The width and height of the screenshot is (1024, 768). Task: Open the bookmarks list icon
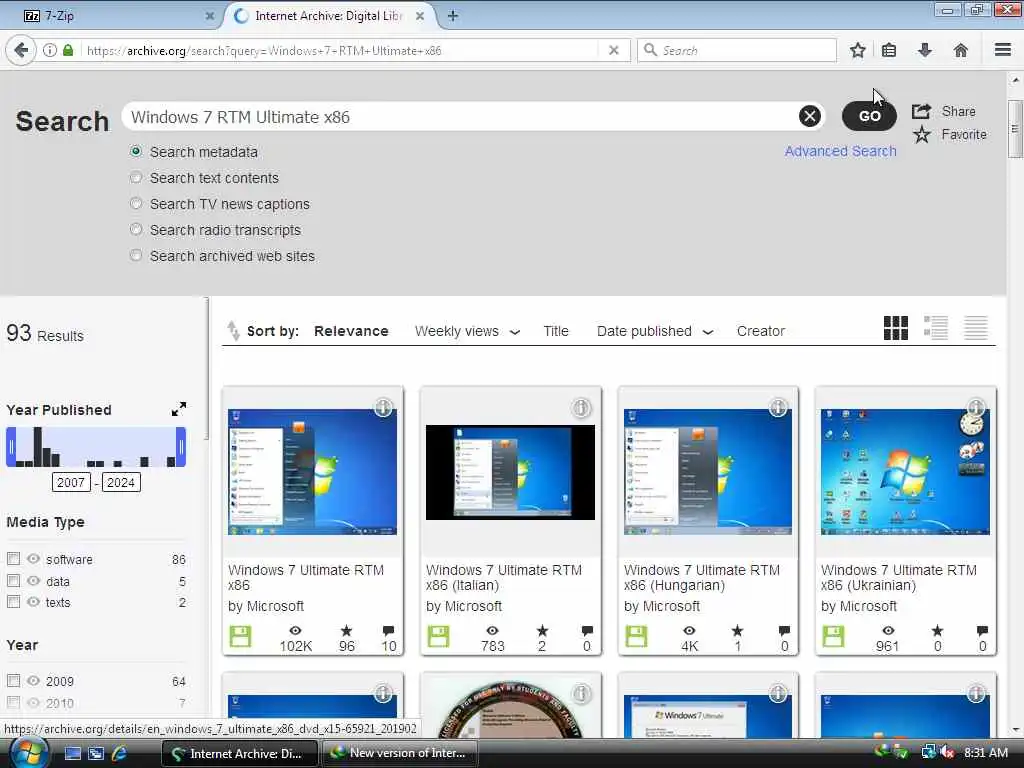[x=889, y=50]
